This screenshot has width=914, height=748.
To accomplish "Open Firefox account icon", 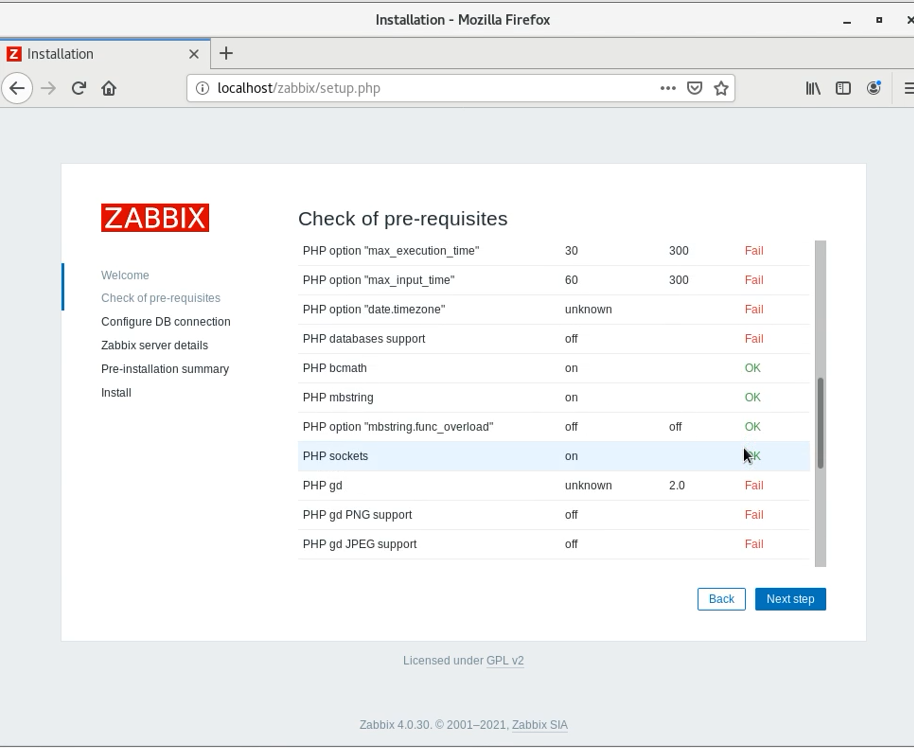I will click(x=873, y=88).
